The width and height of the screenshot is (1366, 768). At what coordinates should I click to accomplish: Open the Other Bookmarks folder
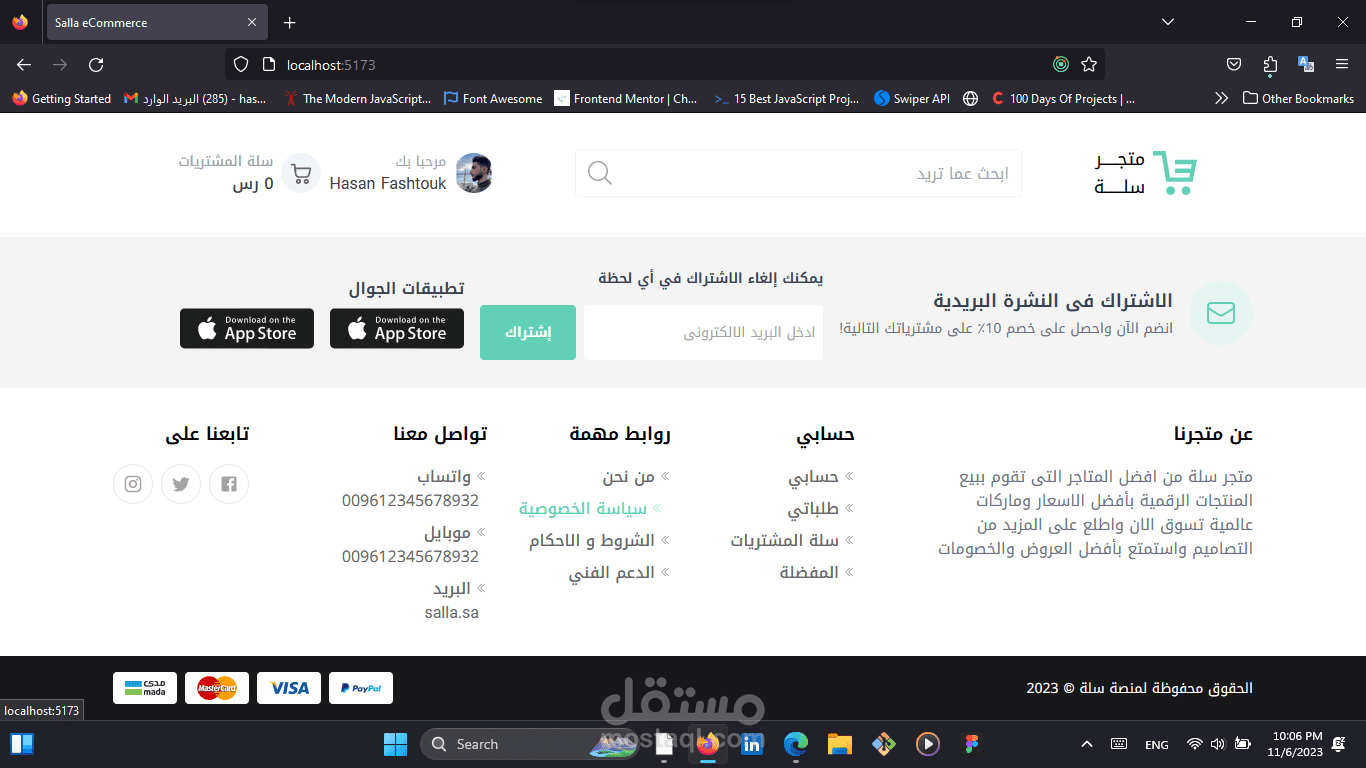(1298, 98)
